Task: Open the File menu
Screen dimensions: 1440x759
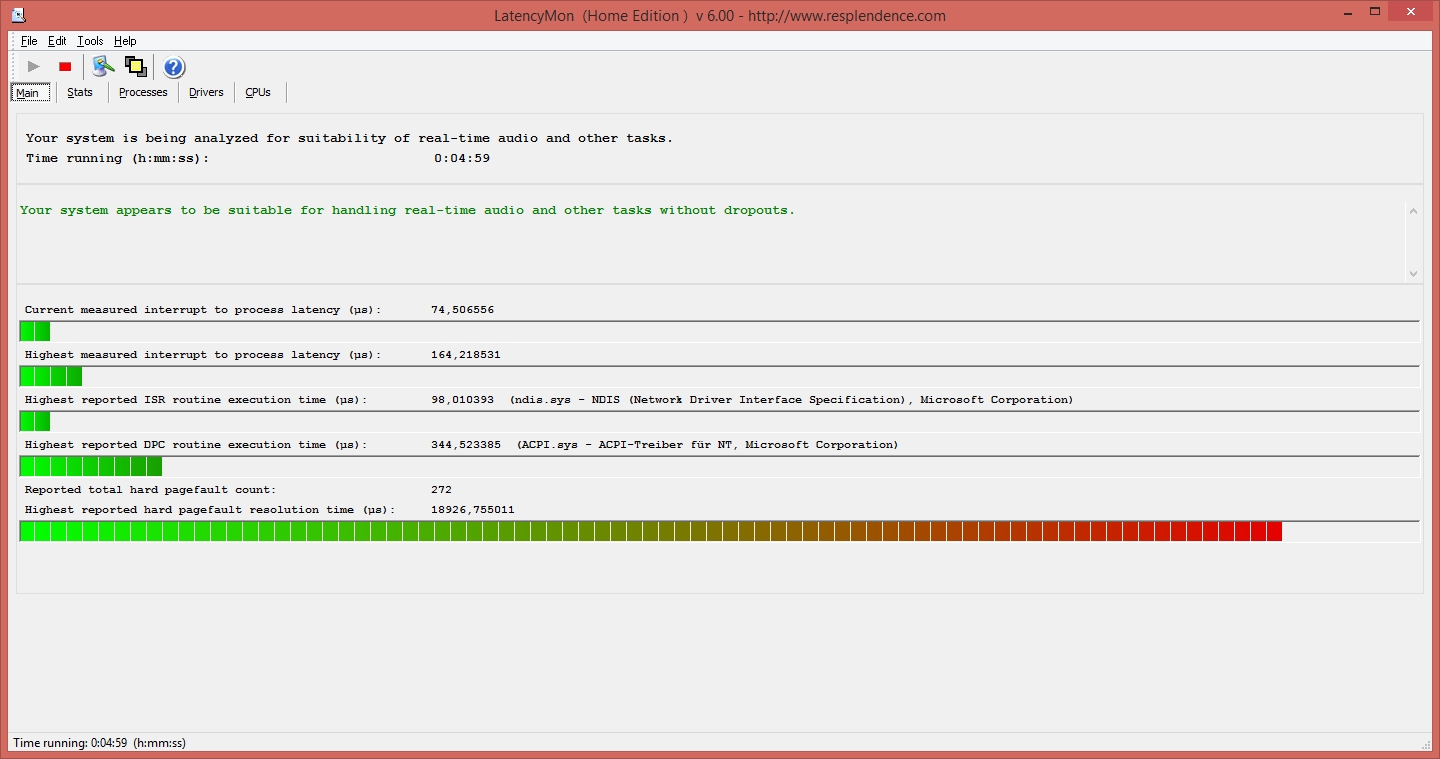Action: 29,41
